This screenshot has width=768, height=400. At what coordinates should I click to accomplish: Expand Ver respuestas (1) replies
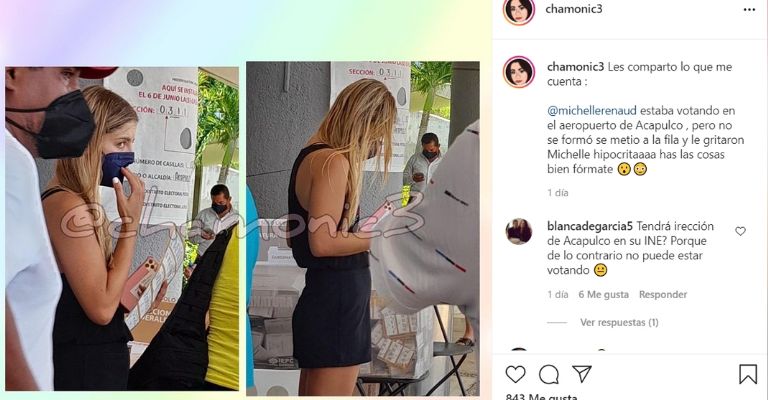tap(619, 322)
